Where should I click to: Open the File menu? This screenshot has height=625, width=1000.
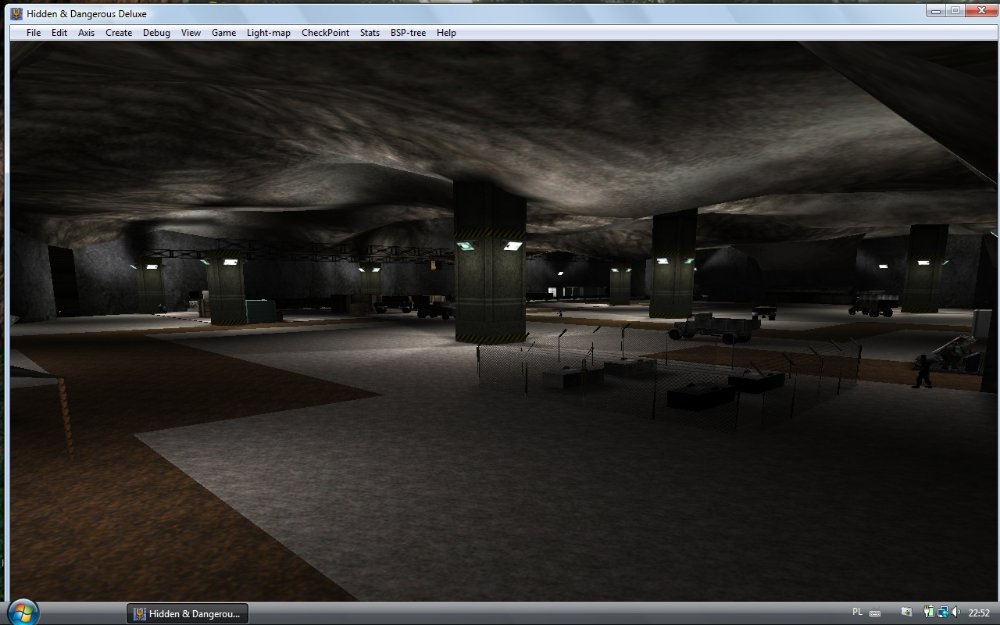pyautogui.click(x=33, y=33)
